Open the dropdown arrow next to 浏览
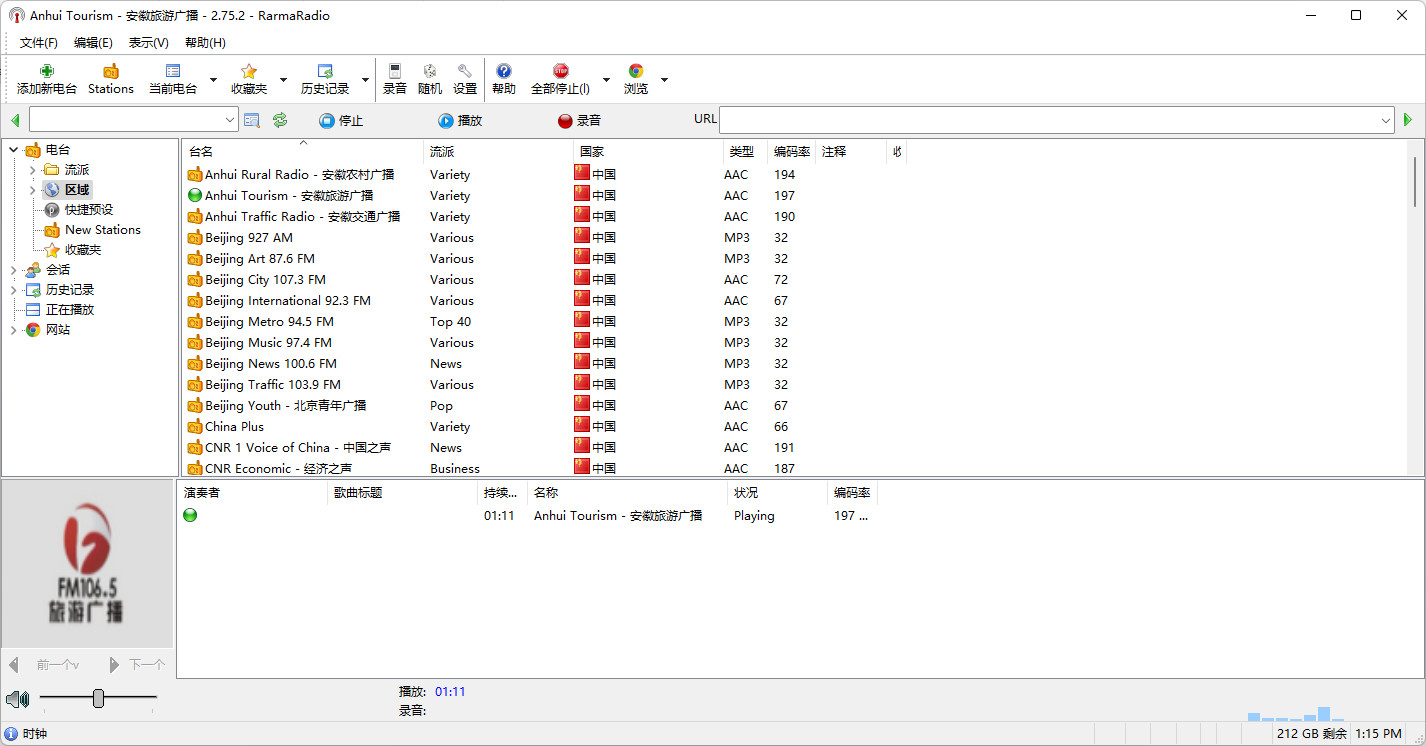 [x=664, y=80]
